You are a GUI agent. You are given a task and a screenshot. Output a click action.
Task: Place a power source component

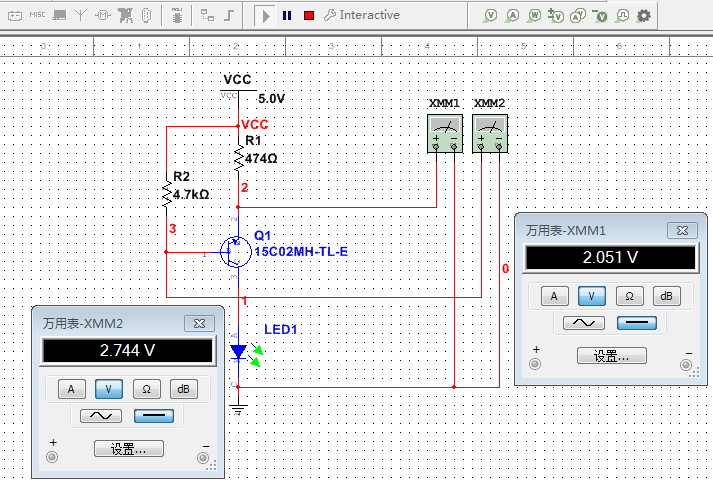[x=15, y=15]
